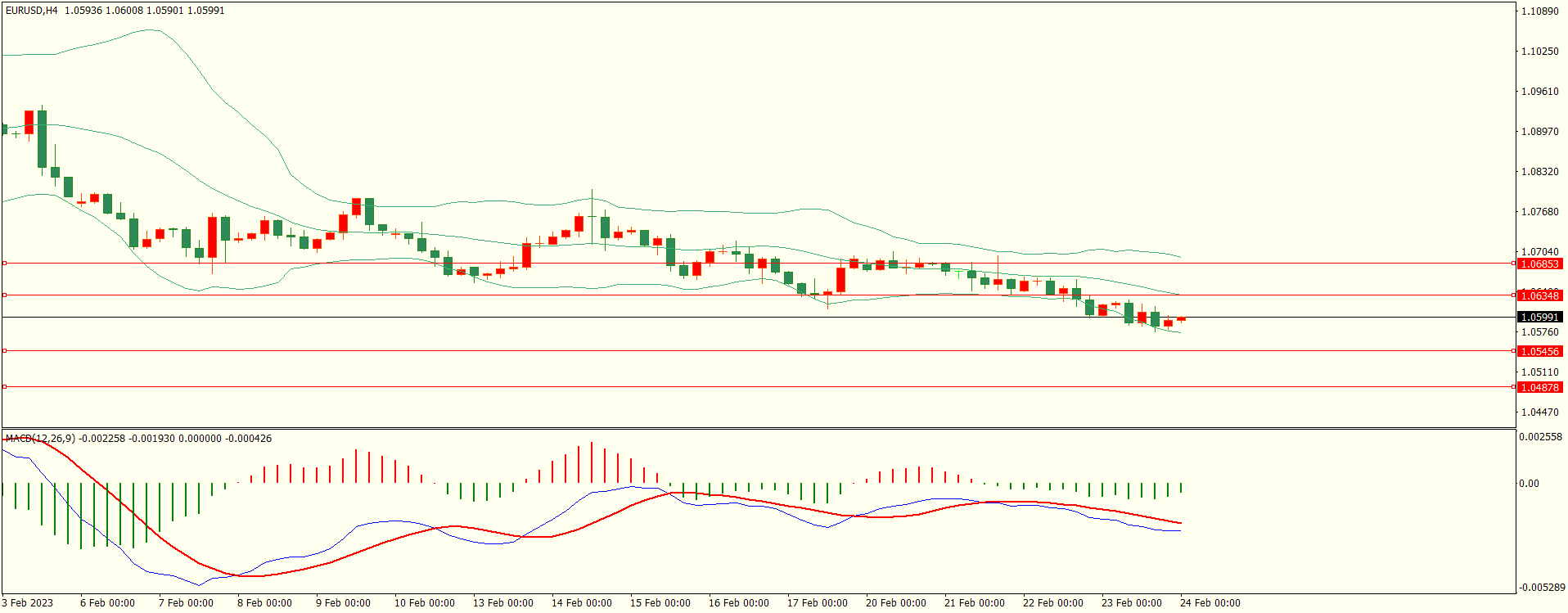Select the 1.05991 current price label

(1539, 317)
